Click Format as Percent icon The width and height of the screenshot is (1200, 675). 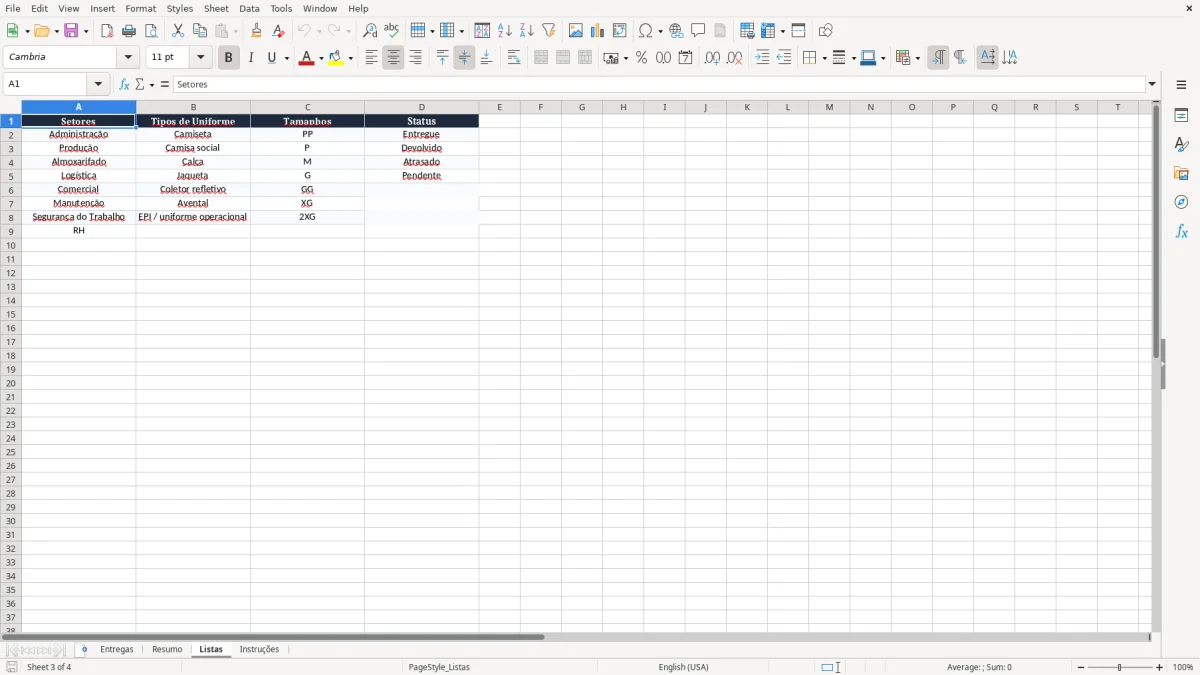tap(641, 58)
